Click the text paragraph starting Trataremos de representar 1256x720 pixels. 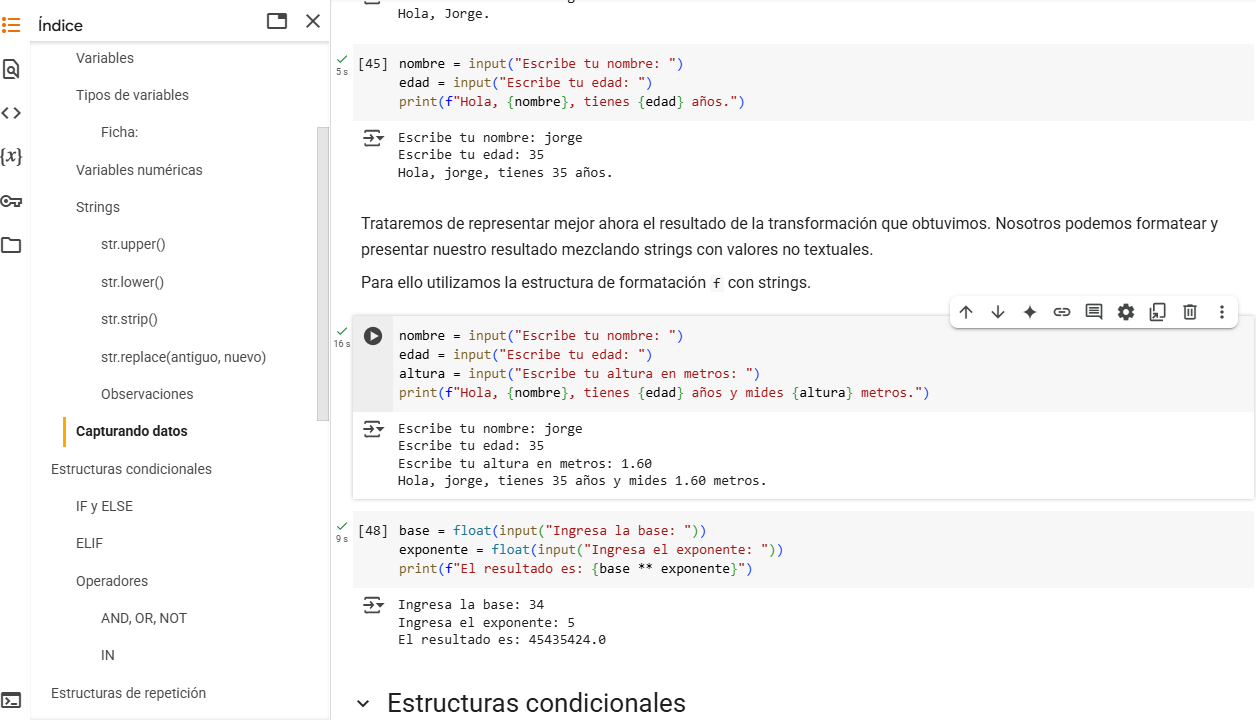[790, 236]
